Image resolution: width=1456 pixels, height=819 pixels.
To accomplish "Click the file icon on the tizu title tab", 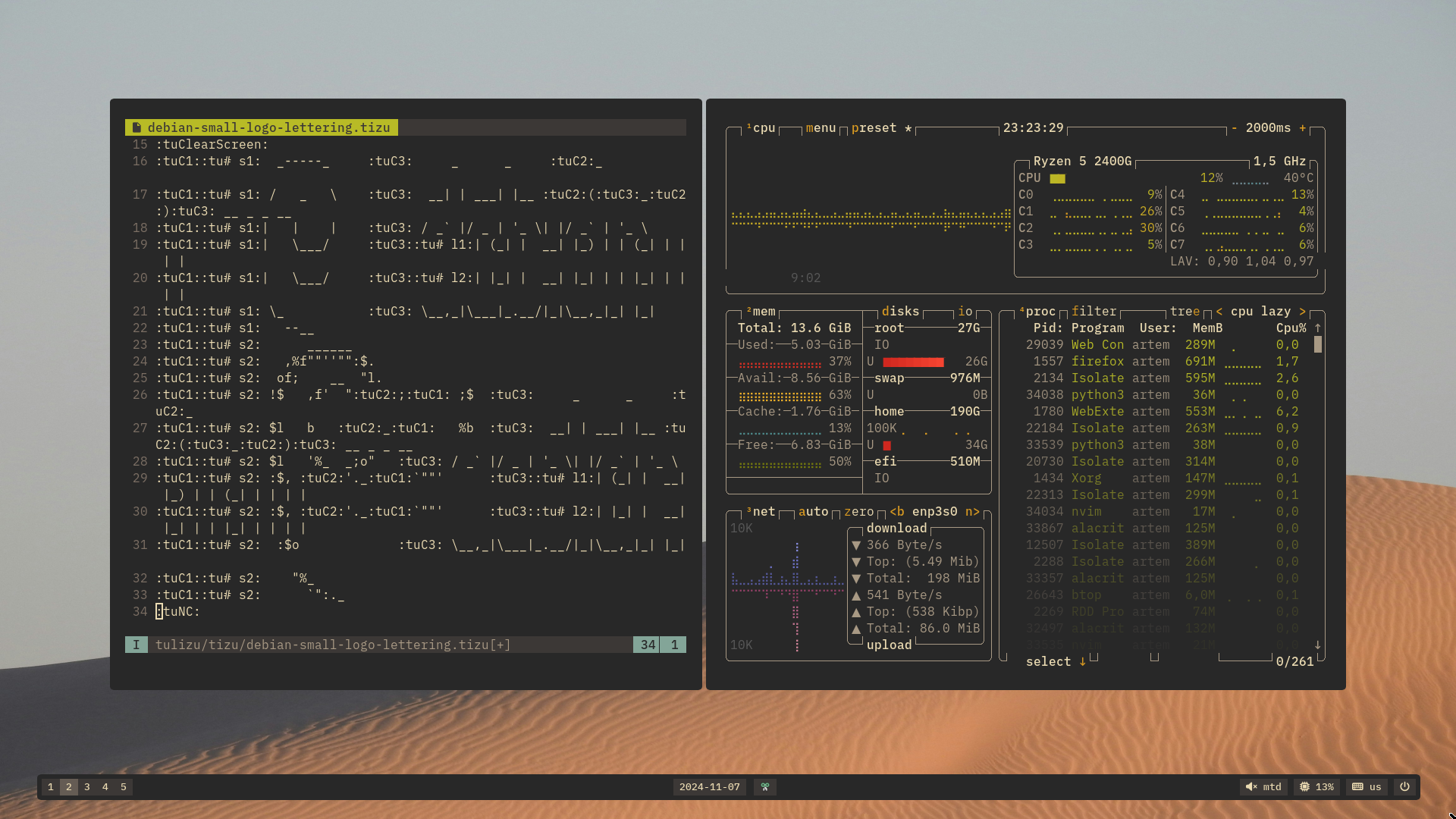I will point(136,127).
